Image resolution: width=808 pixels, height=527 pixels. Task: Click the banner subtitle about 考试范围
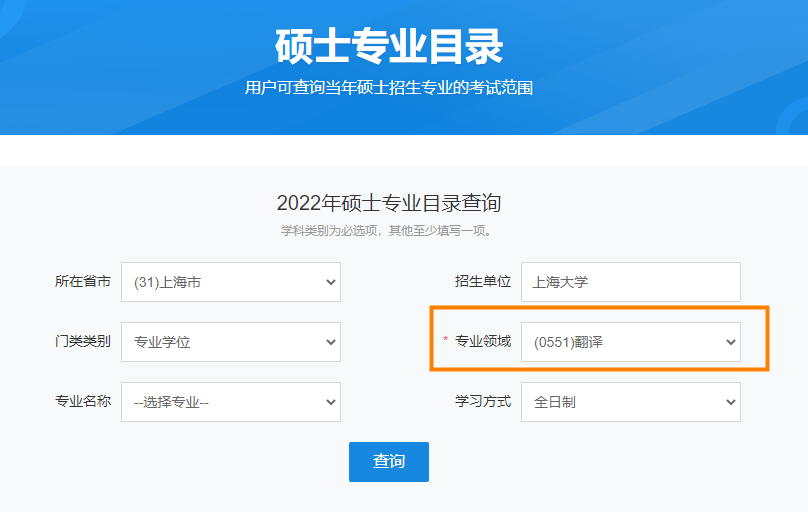point(389,88)
